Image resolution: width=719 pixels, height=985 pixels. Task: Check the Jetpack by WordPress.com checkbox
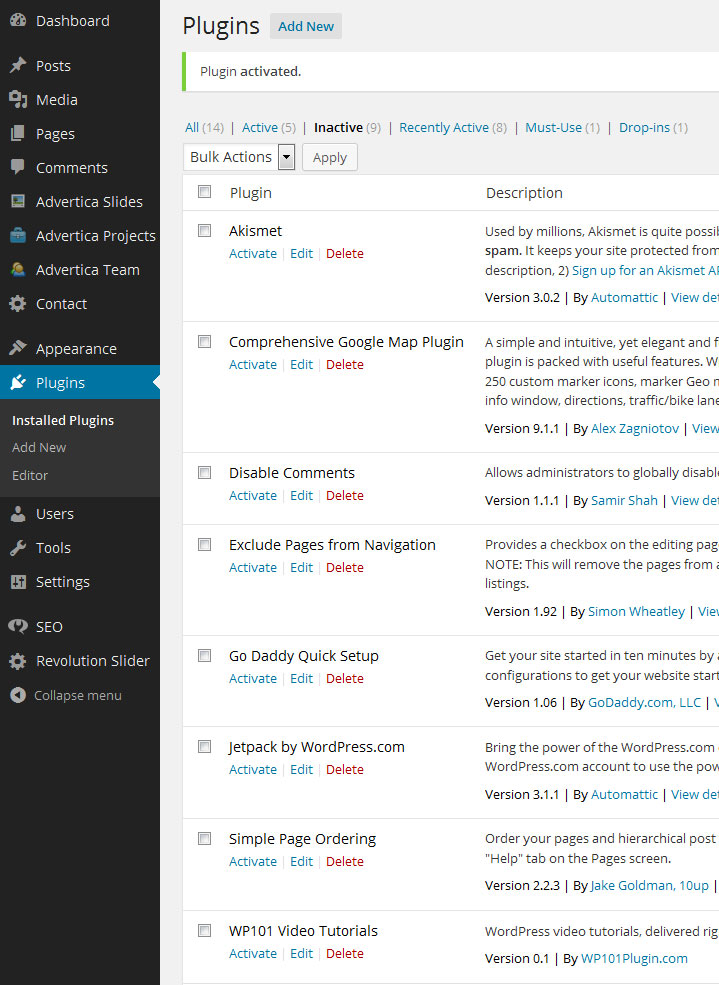pos(205,747)
